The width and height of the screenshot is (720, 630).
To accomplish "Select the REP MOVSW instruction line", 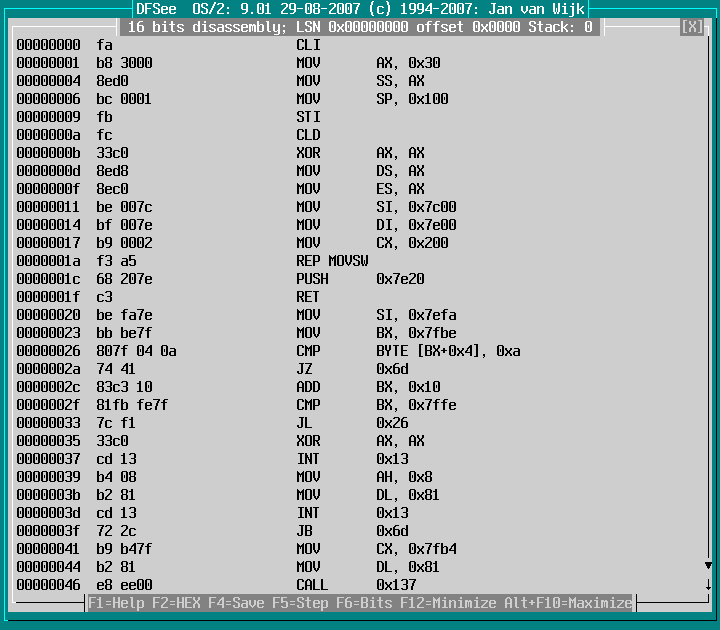I will coord(332,261).
